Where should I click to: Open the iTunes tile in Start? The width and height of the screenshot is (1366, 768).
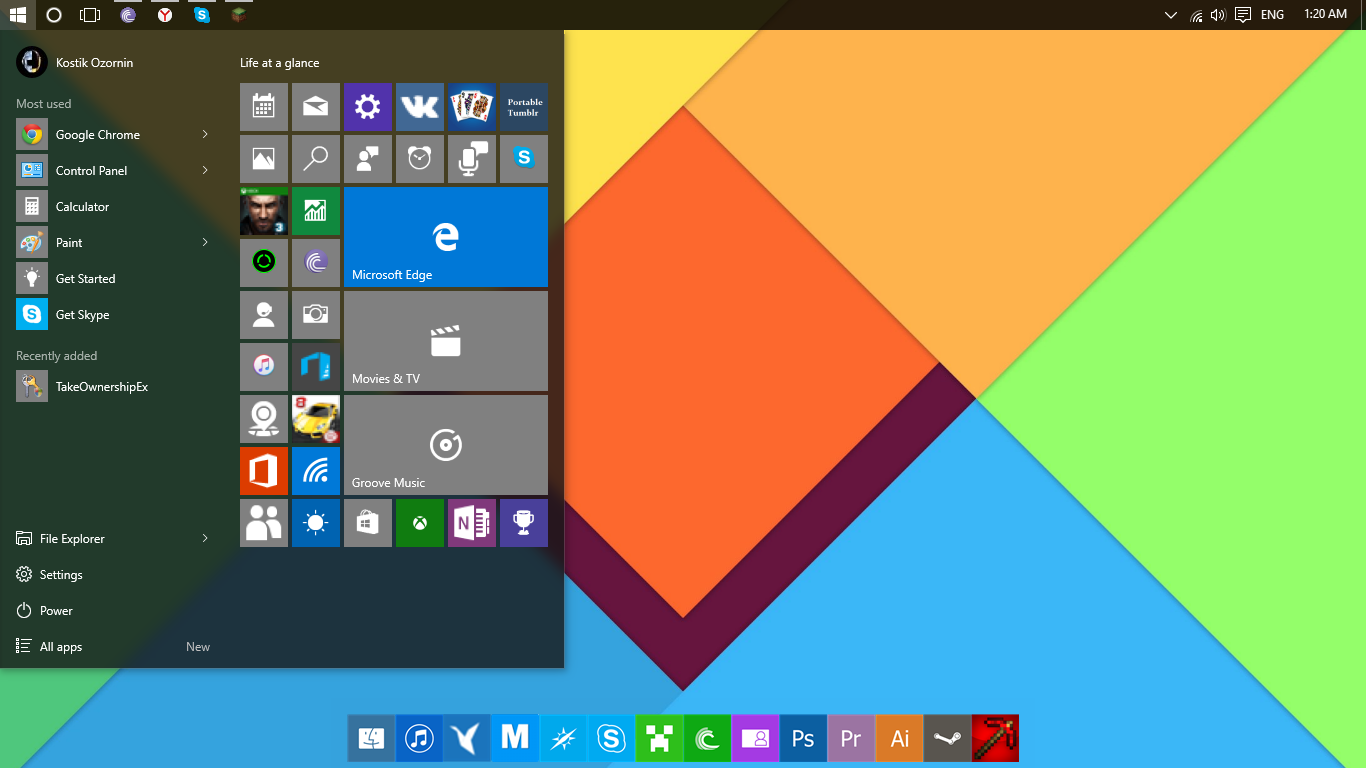tap(264, 367)
